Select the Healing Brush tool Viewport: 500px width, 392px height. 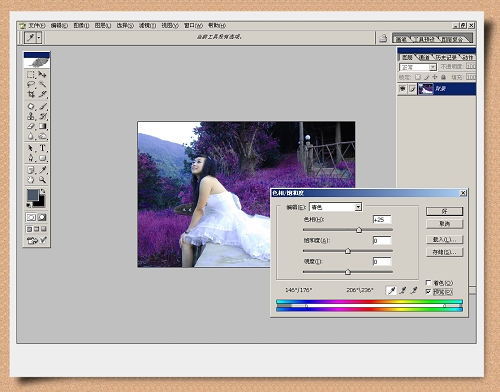tap(31, 107)
